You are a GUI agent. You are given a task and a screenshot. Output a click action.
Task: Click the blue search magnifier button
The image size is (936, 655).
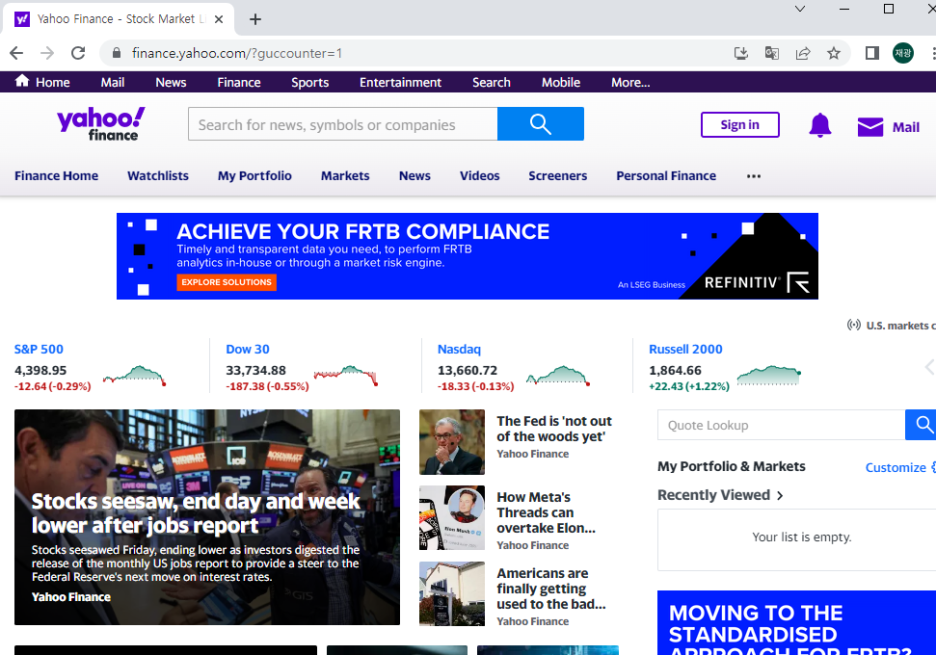pyautogui.click(x=540, y=124)
